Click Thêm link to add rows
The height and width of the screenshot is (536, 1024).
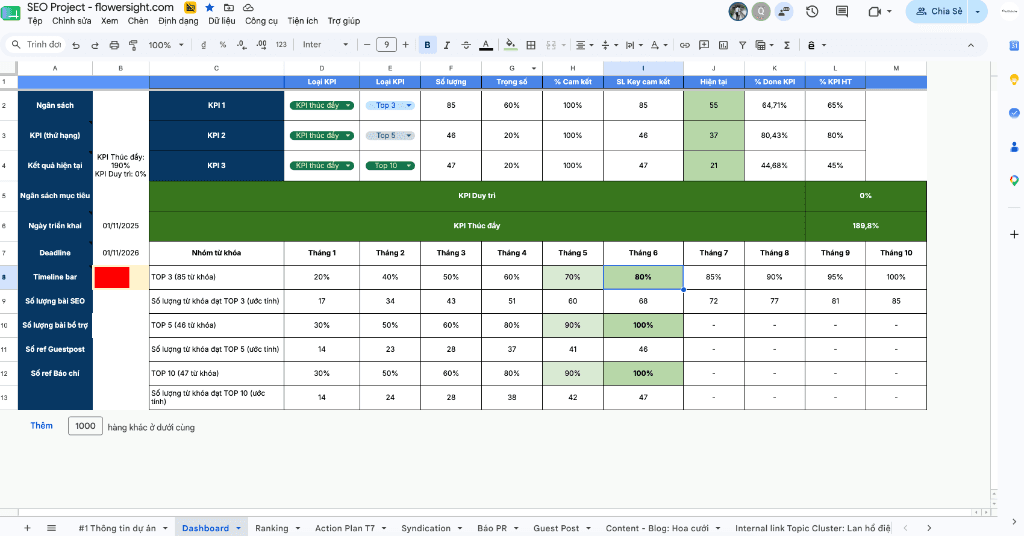pyautogui.click(x=41, y=426)
